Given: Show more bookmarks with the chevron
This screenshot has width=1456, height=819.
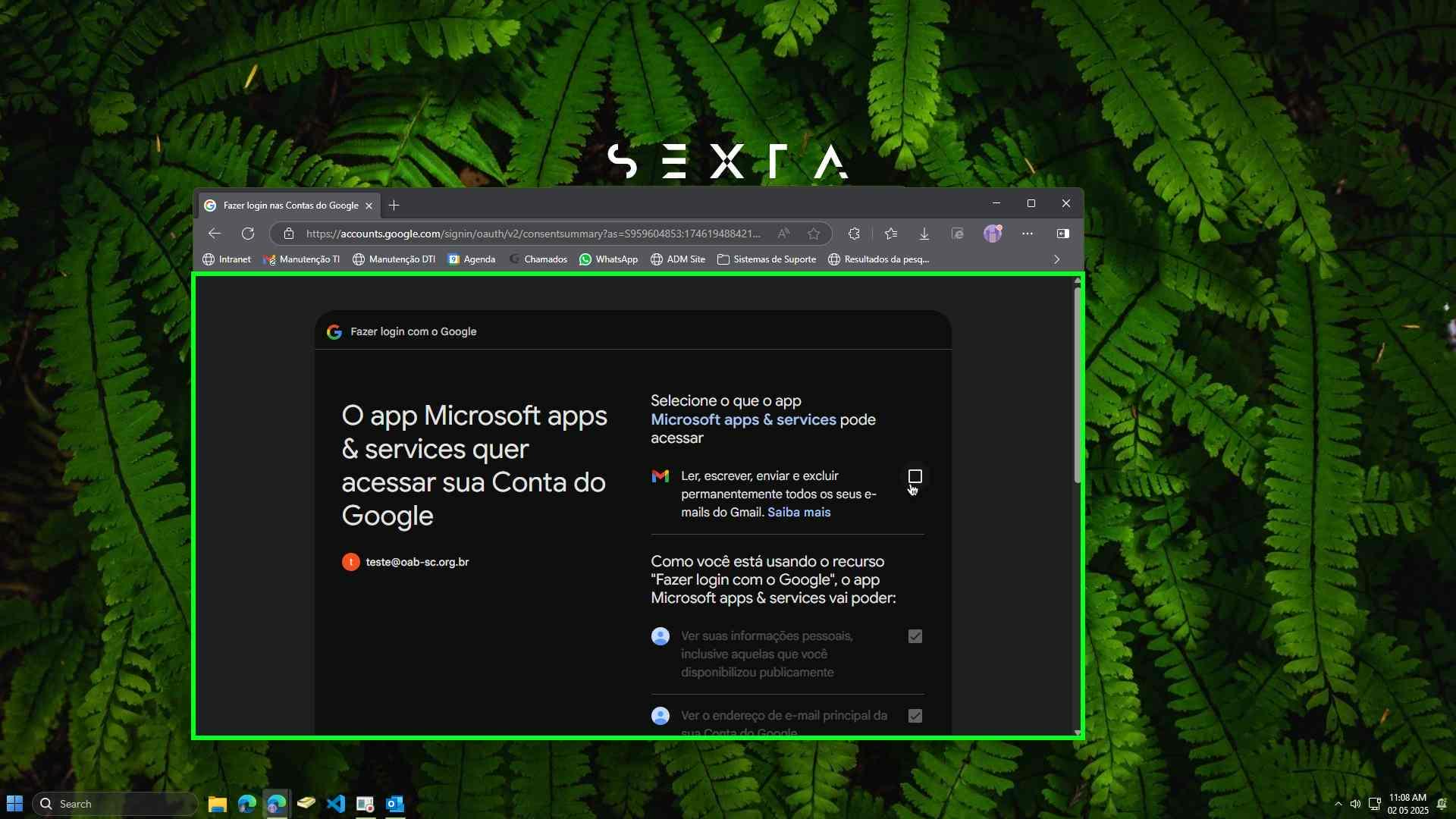Looking at the screenshot, I should point(1056,259).
